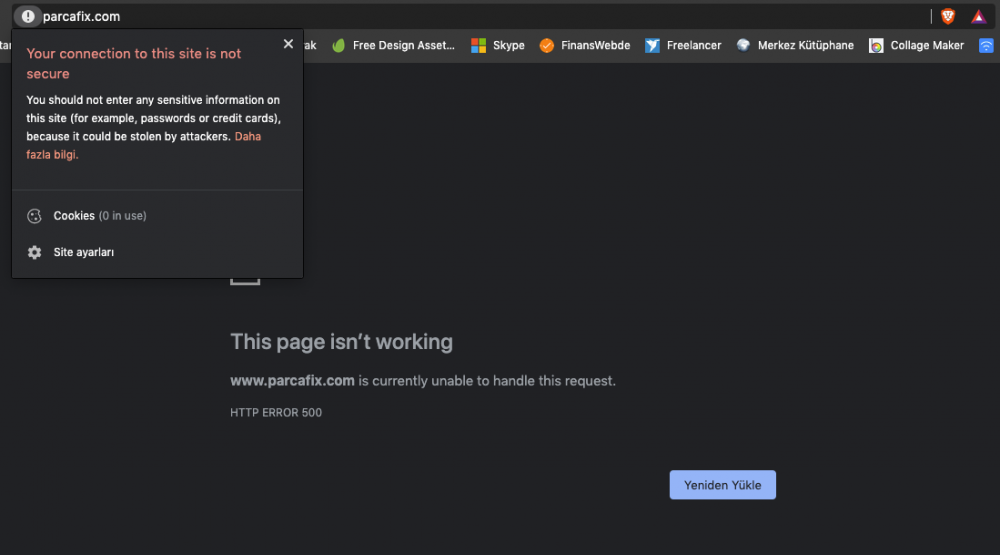The image size is (1000, 555).
Task: Click the not-secure warning icon in address bar
Action: 27,17
